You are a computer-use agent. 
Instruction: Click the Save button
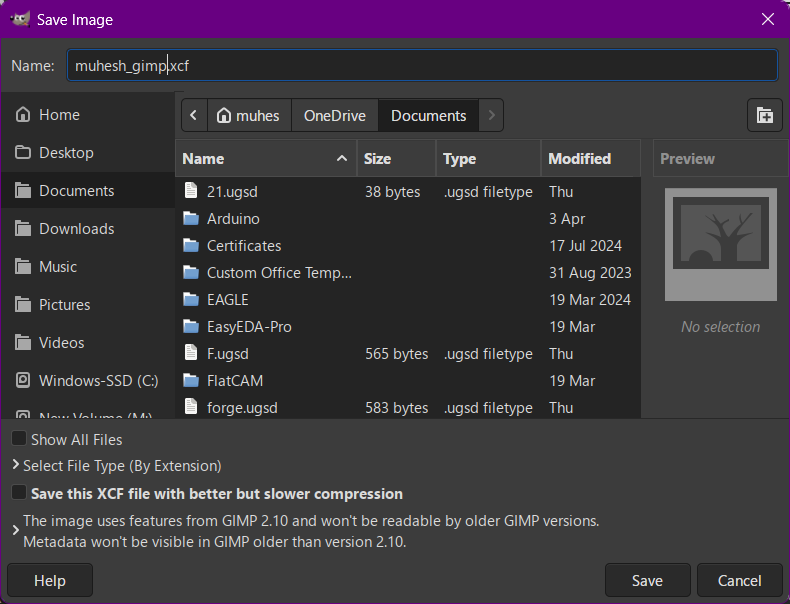point(647,580)
